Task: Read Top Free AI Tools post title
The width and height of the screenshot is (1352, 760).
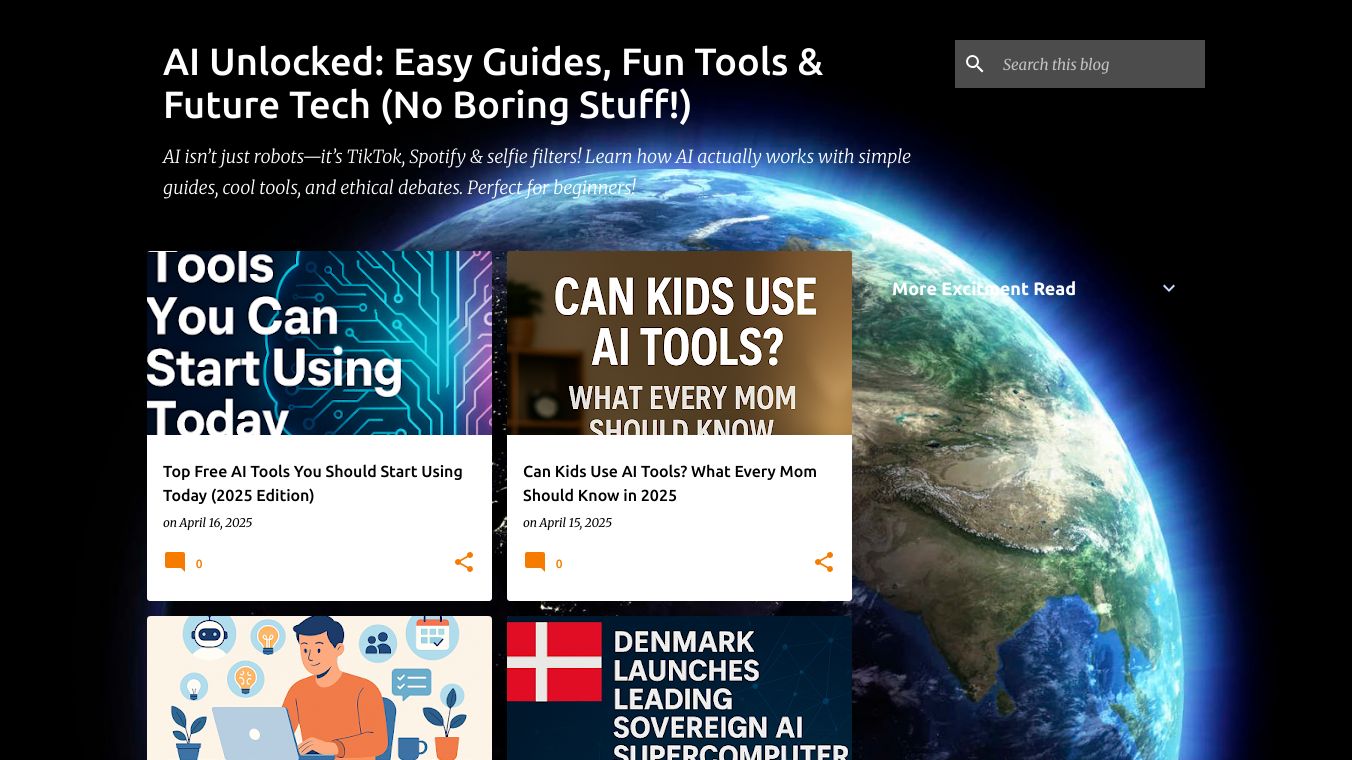Action: click(313, 483)
